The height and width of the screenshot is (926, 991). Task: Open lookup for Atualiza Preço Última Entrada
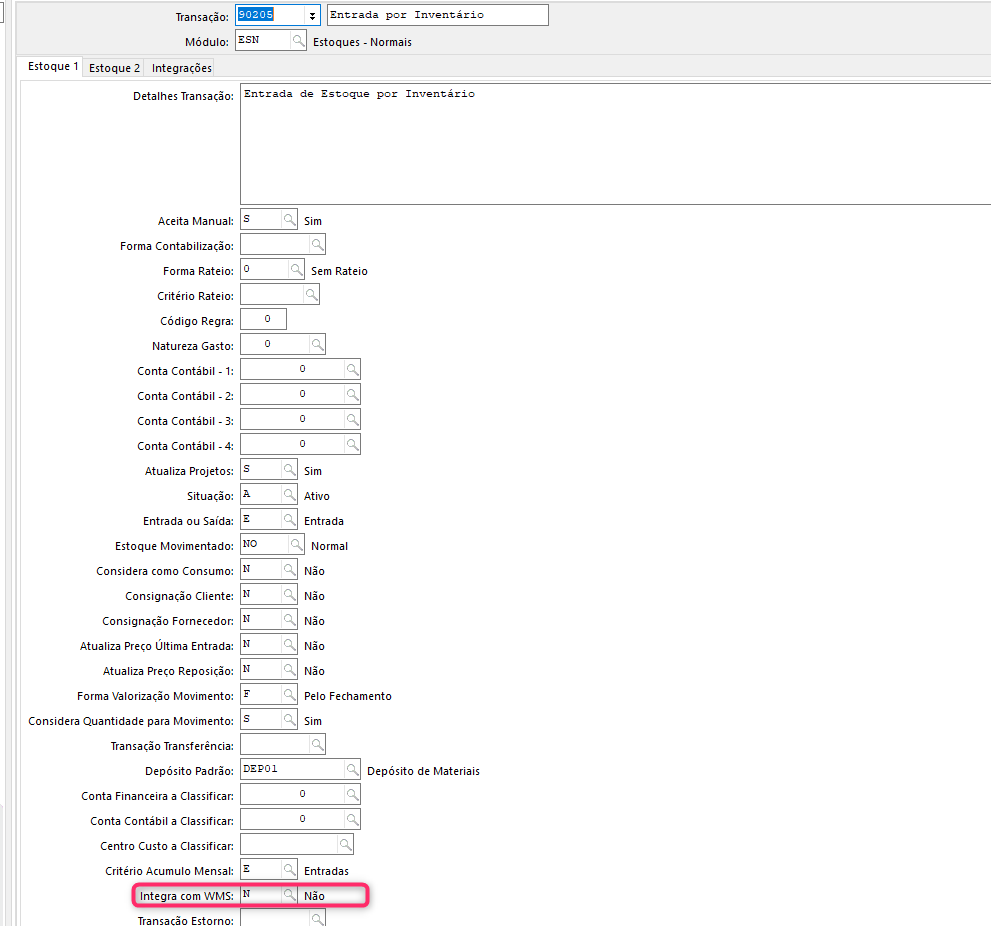[289, 644]
